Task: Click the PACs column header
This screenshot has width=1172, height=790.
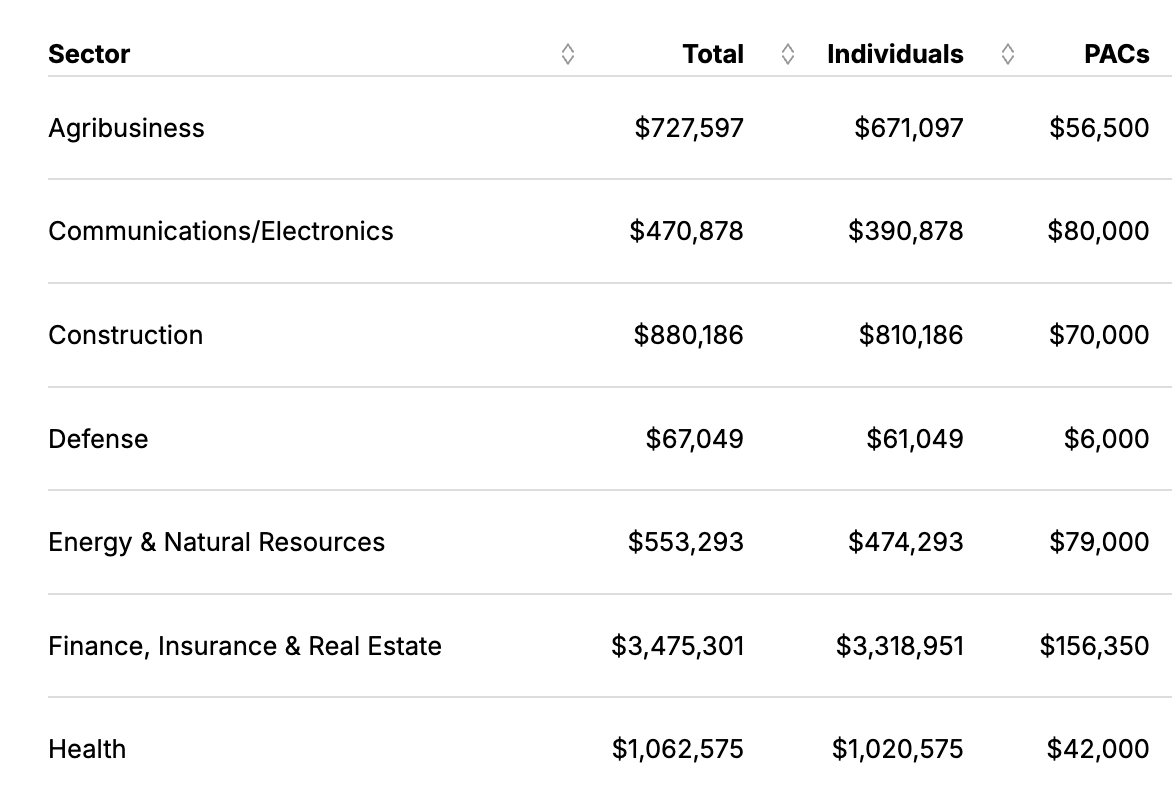Action: coord(1116,54)
